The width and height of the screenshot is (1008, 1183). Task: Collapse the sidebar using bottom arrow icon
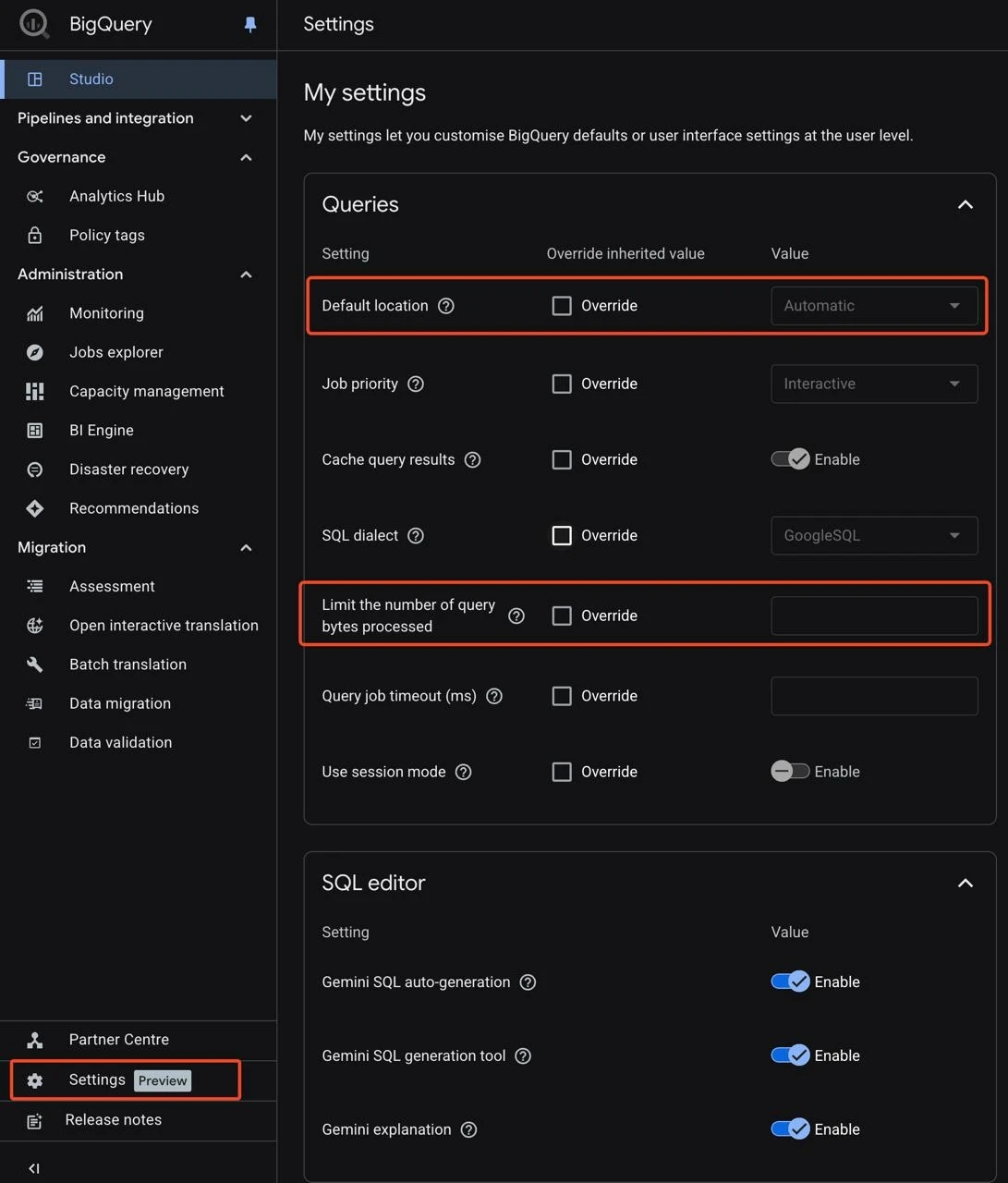click(x=34, y=1168)
